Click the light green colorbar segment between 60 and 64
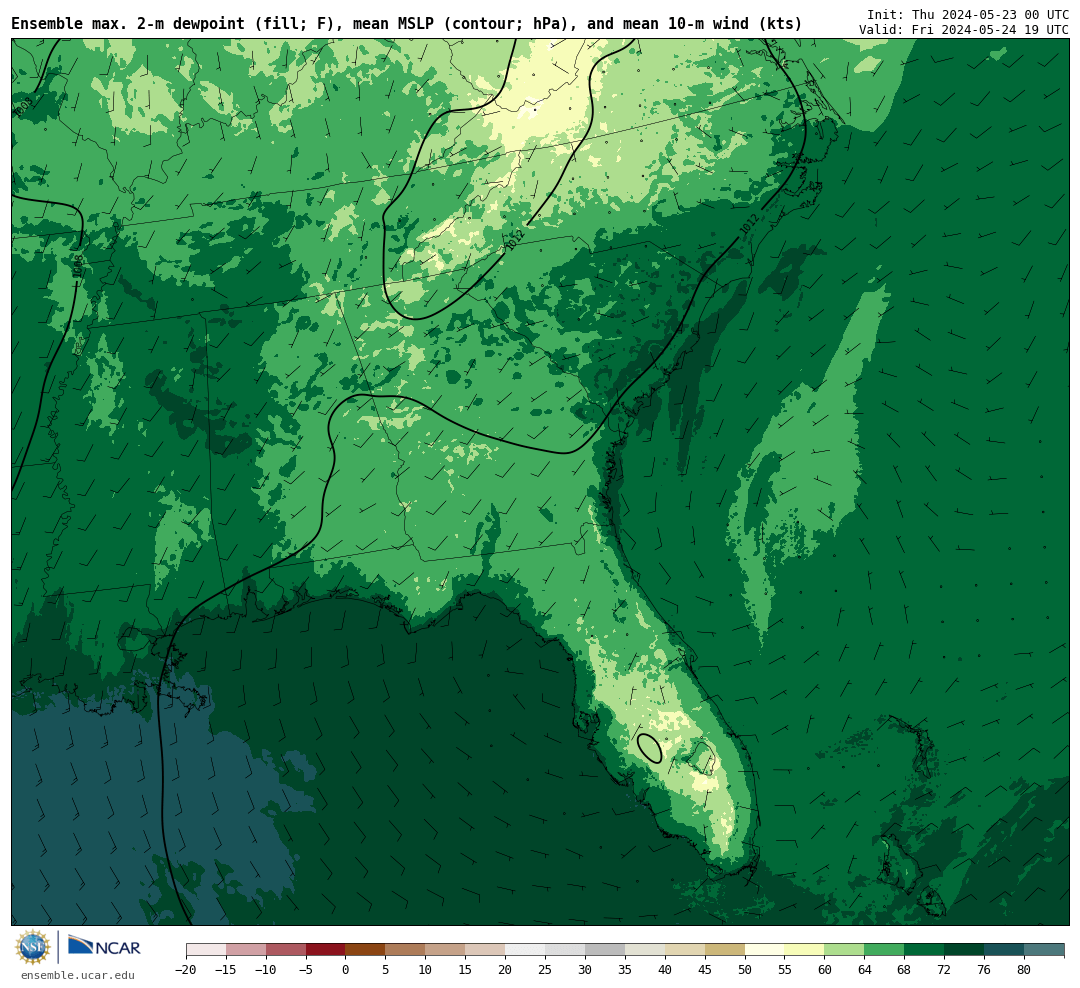This screenshot has height=988, width=1080. (845, 950)
